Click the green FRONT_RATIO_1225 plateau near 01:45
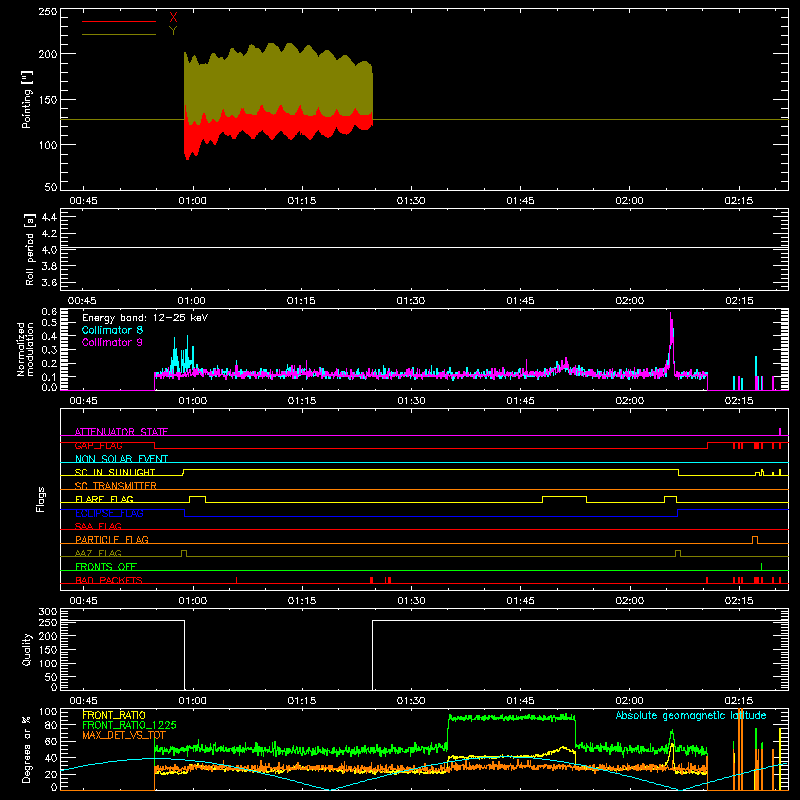 point(511,718)
